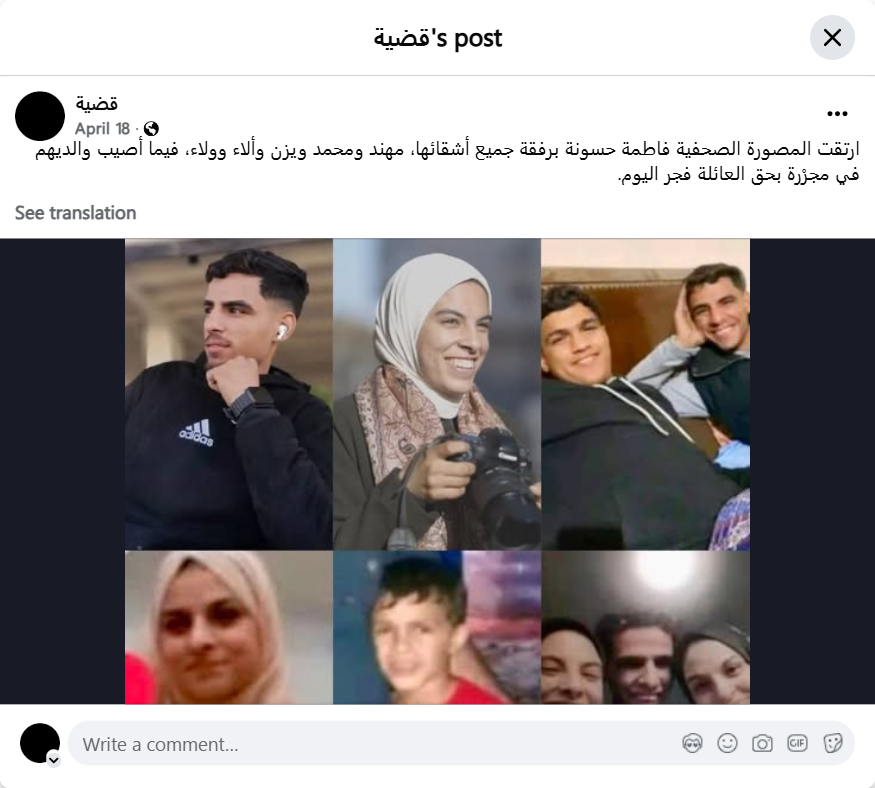Open the bottom-left photo of woman in hijab

point(229,627)
